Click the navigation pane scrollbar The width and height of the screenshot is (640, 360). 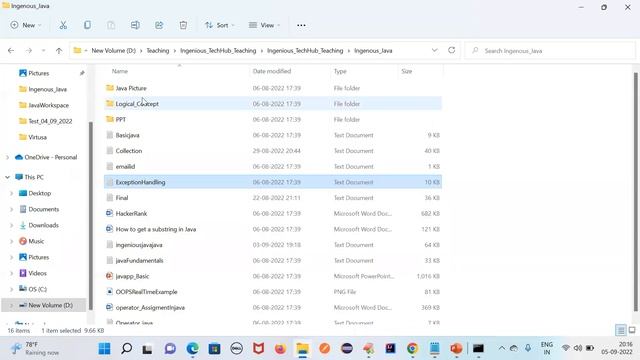pyautogui.click(x=91, y=216)
